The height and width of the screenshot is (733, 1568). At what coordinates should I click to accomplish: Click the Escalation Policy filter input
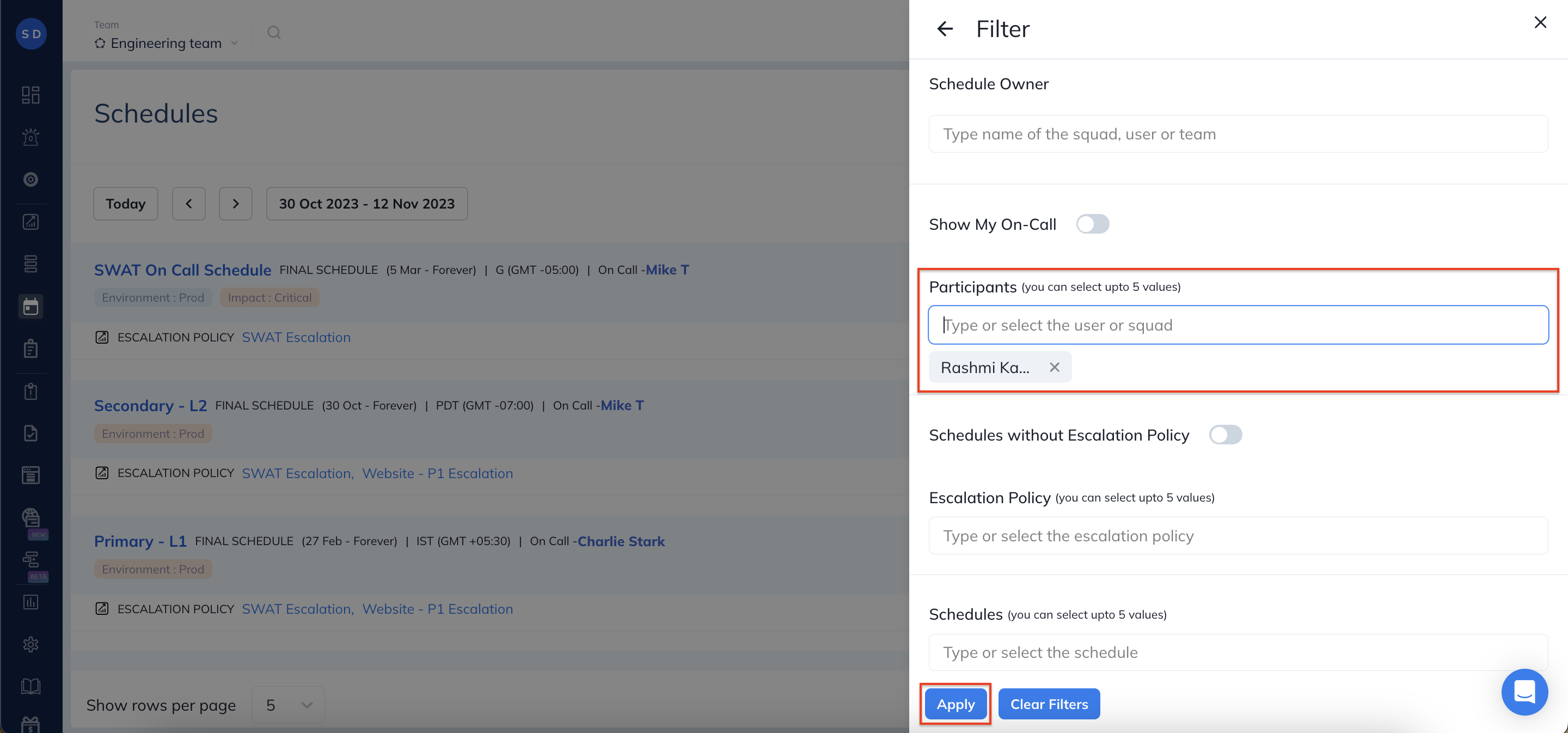tap(1238, 536)
